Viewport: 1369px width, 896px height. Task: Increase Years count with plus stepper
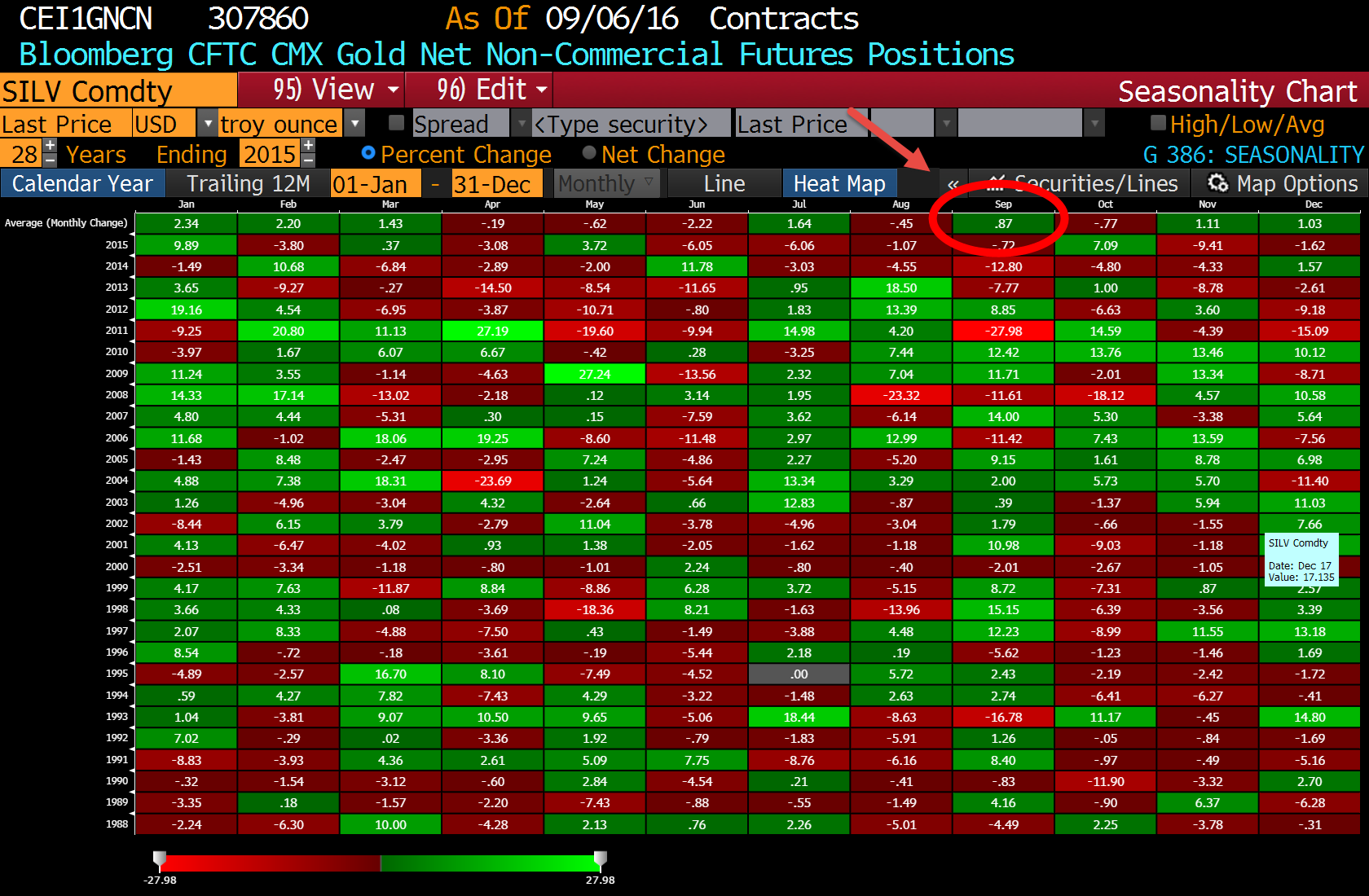[50, 146]
